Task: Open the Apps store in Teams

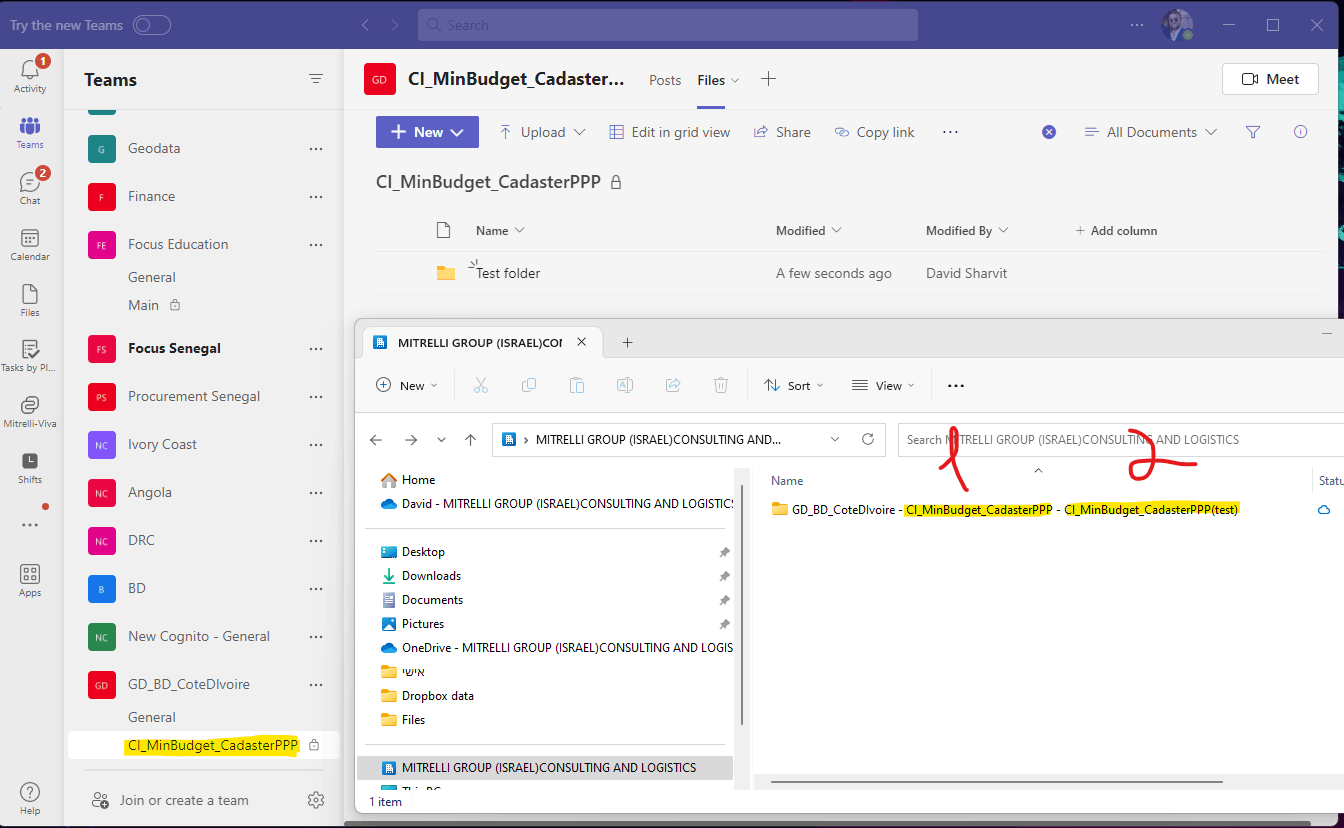Action: (30, 579)
